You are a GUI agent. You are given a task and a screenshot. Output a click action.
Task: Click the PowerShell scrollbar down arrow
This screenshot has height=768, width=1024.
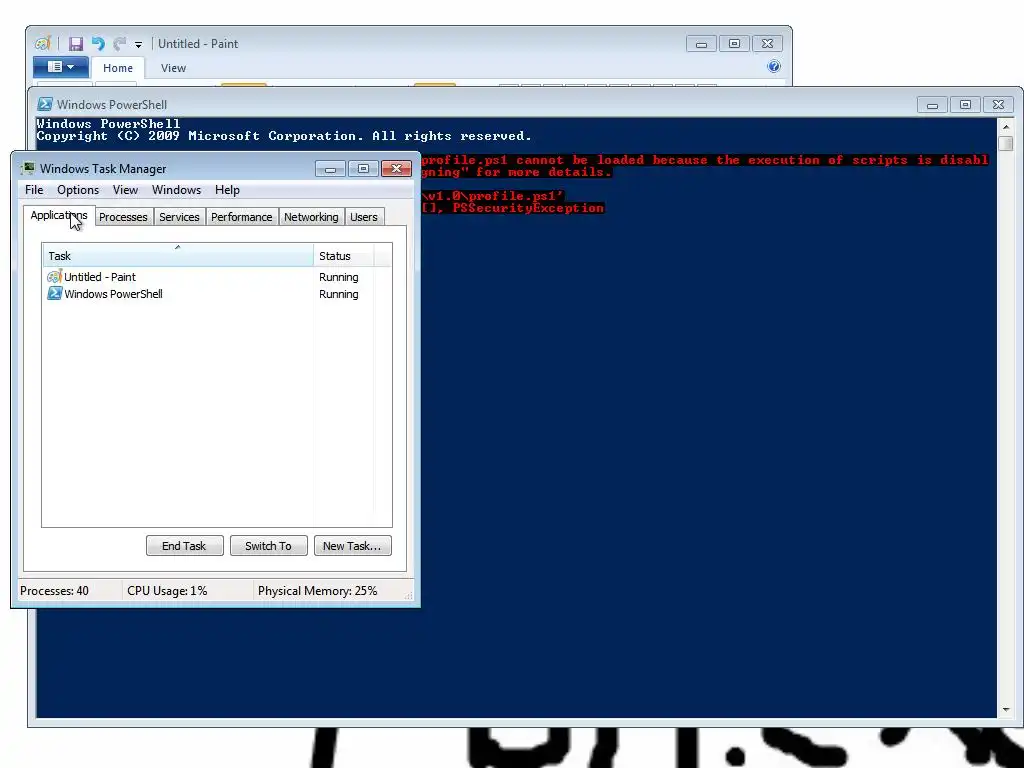[1006, 710]
